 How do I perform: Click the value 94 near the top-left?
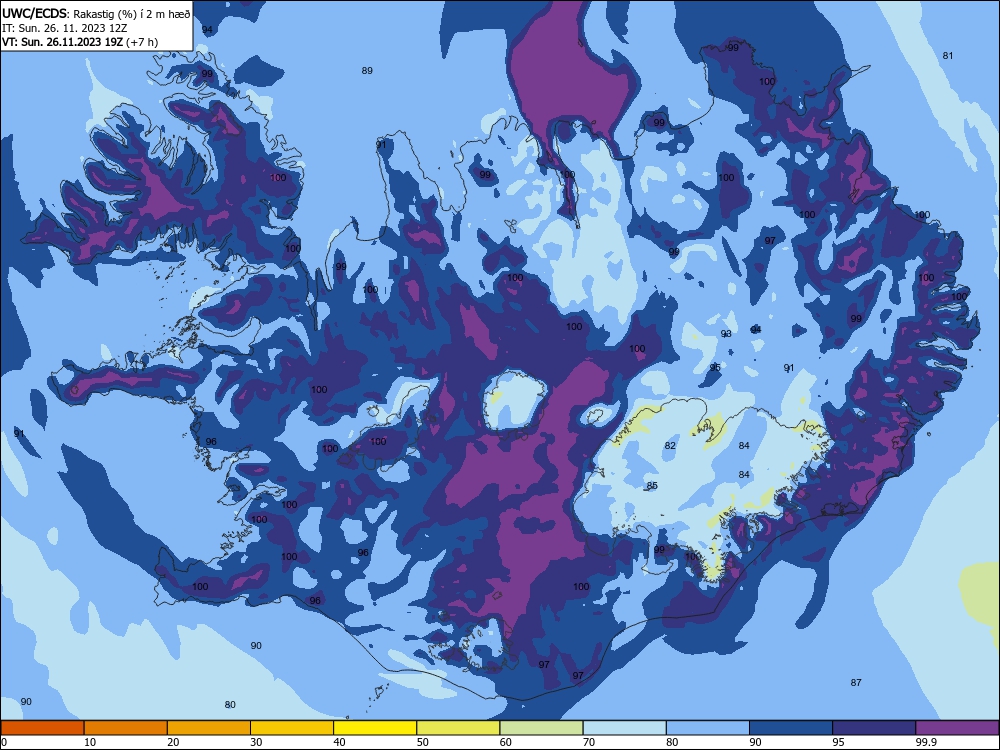coord(207,29)
